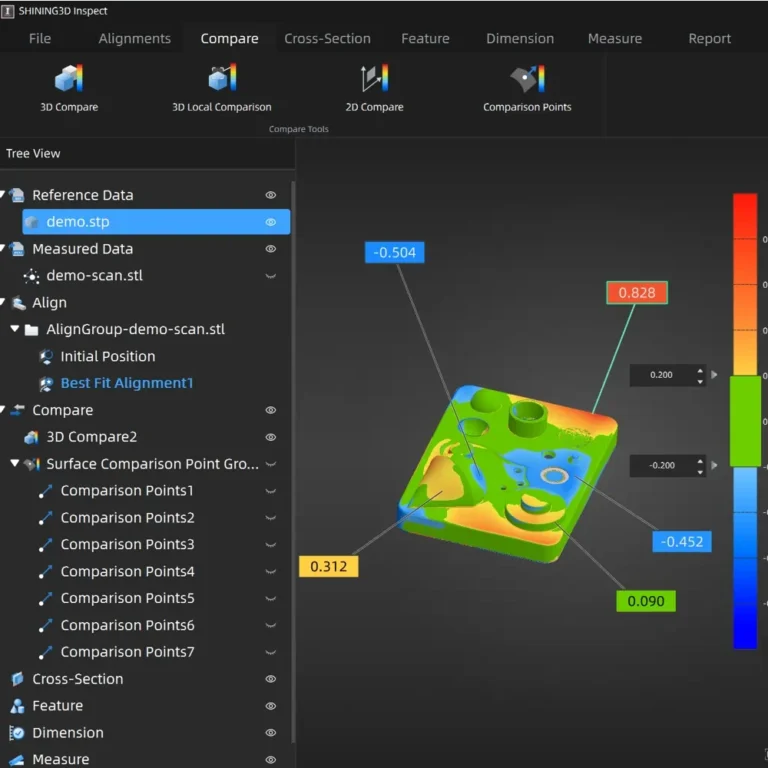Click the Dimension node icon
768x768 pixels.
(17, 733)
